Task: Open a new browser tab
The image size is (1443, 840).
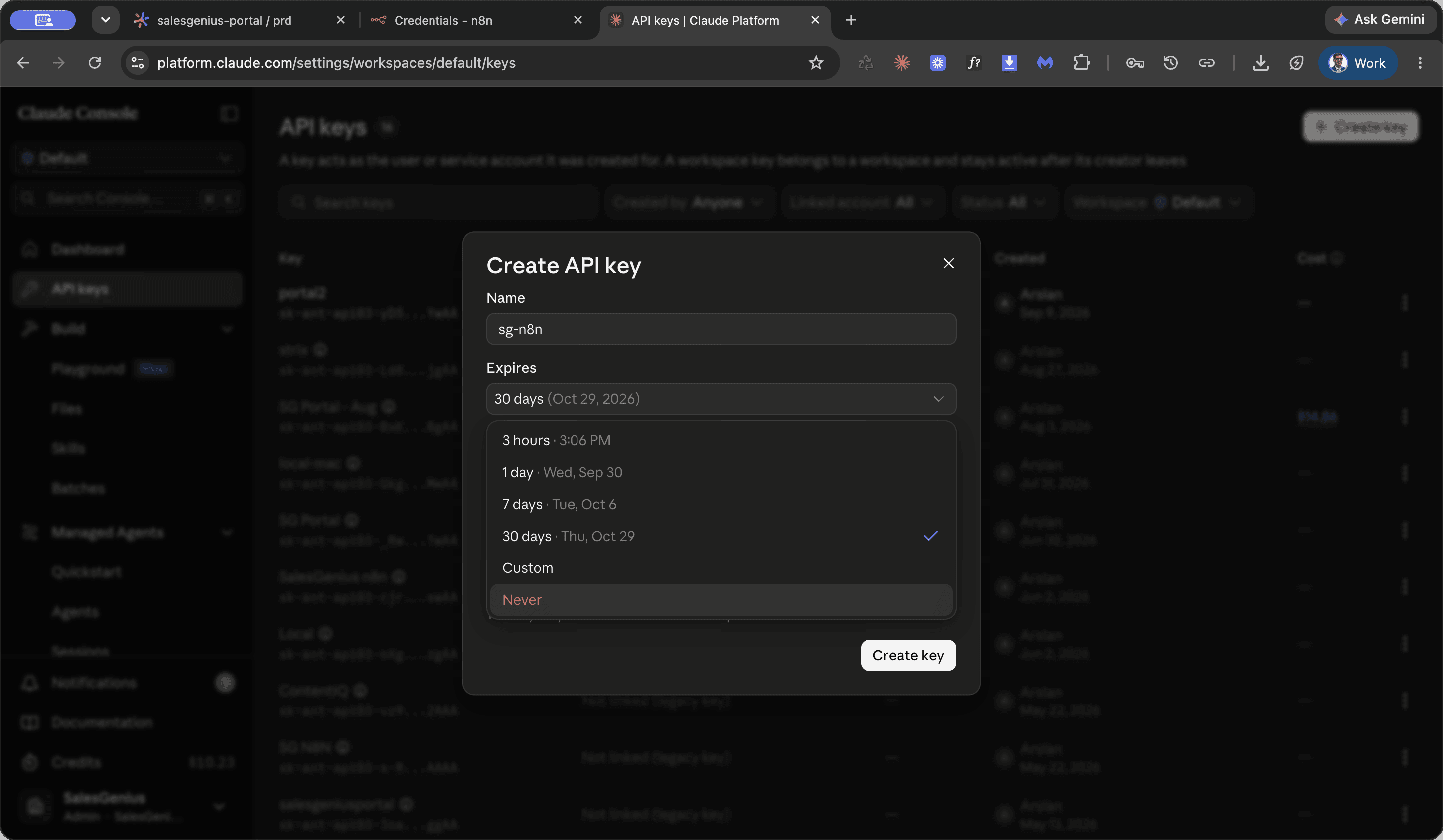Action: point(851,20)
